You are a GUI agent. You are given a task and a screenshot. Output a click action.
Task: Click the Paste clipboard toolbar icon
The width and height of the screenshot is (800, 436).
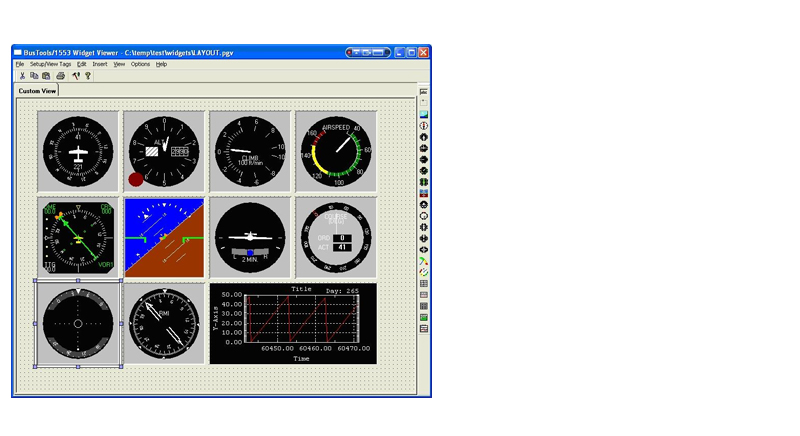click(46, 75)
